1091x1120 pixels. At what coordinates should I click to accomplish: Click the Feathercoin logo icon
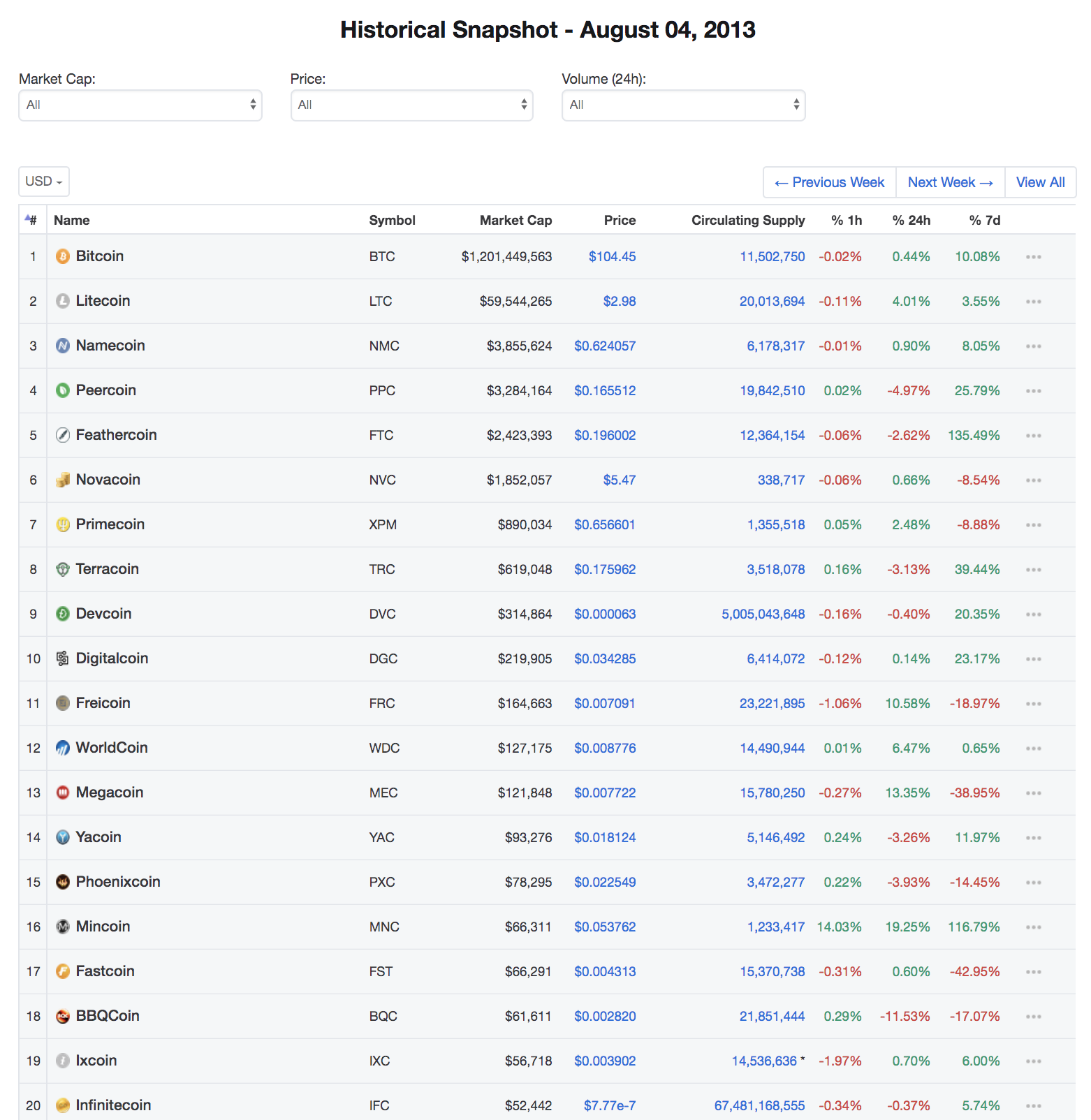[63, 435]
